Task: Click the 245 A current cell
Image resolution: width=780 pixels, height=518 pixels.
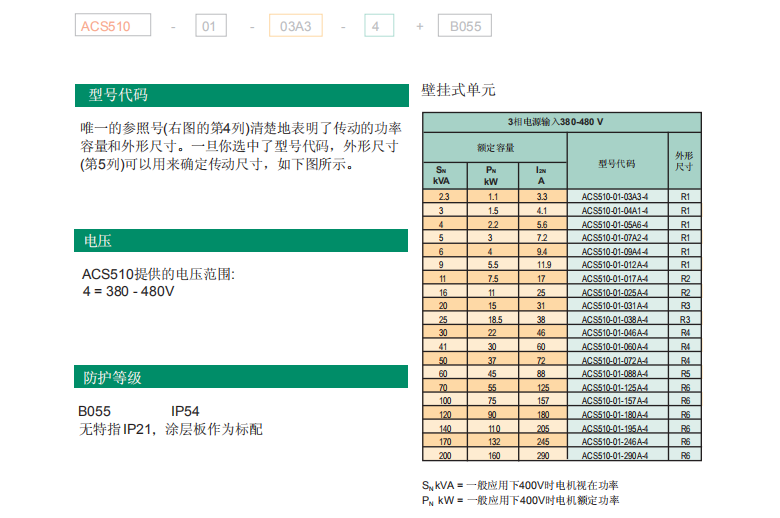Action: point(543,442)
